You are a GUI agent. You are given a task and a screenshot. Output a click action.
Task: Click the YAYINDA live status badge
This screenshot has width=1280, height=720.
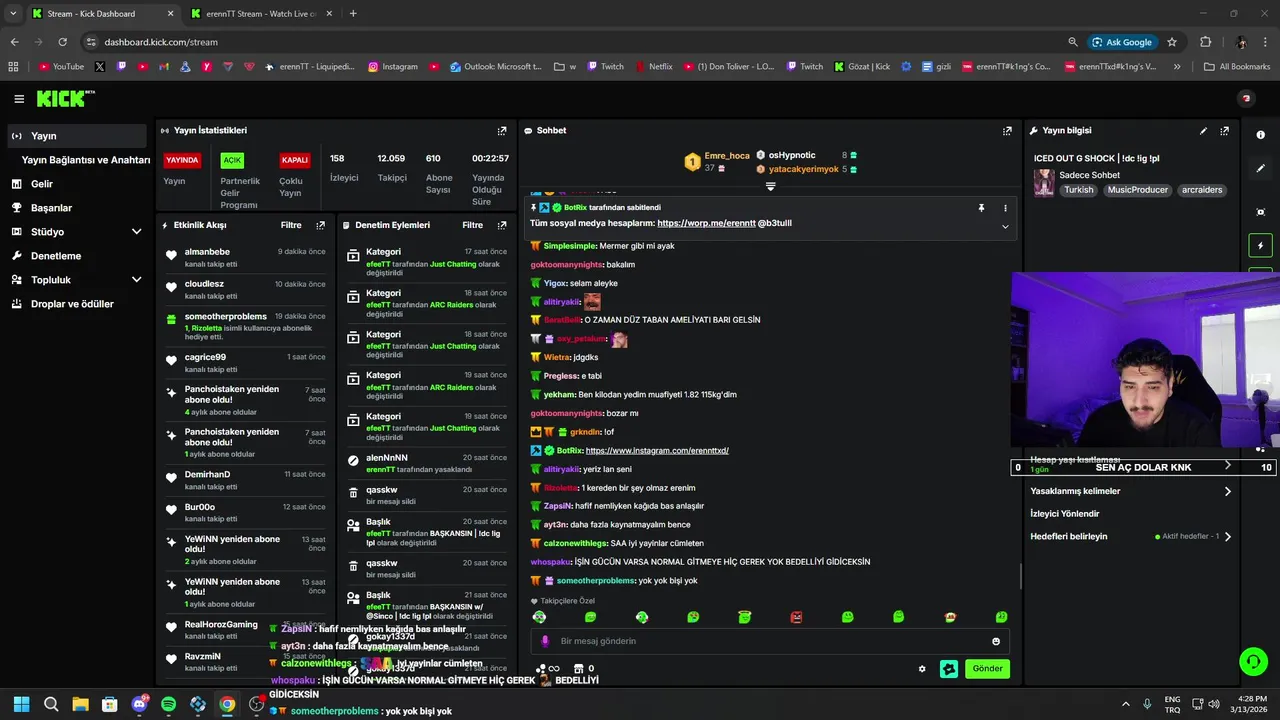point(182,160)
